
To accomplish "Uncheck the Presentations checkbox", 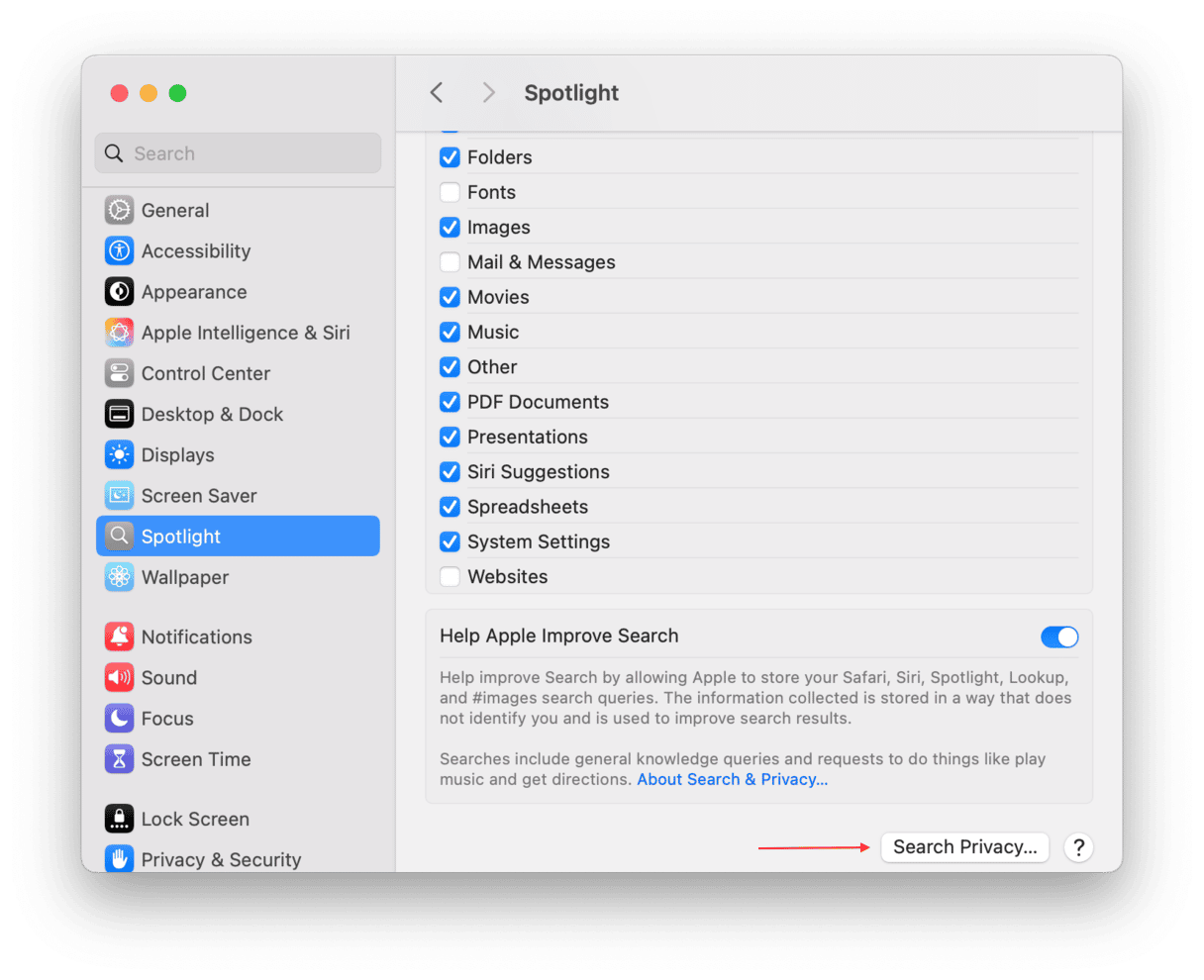I will point(450,437).
